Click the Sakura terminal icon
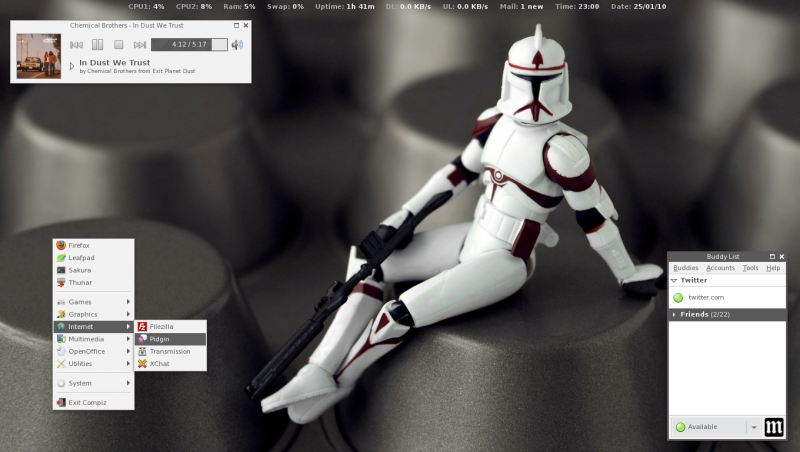Screen dimensions: 800x452 [x=61, y=270]
